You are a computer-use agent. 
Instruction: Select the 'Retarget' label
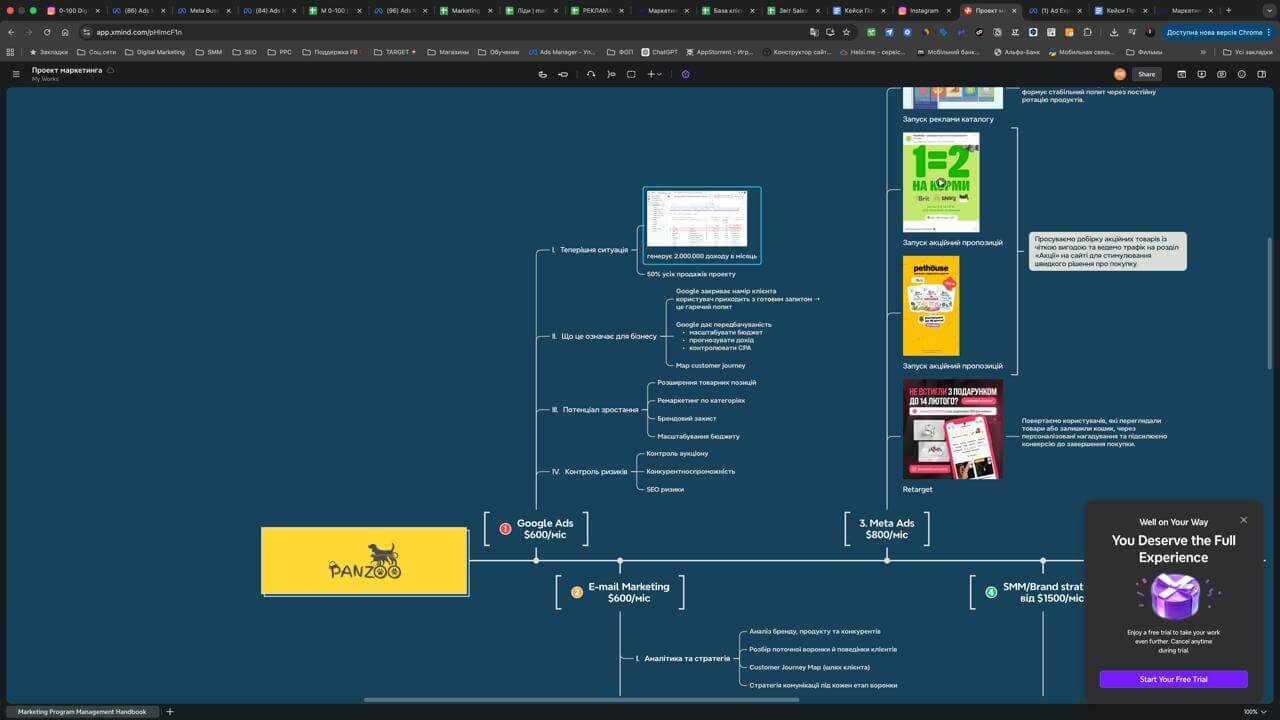(917, 489)
